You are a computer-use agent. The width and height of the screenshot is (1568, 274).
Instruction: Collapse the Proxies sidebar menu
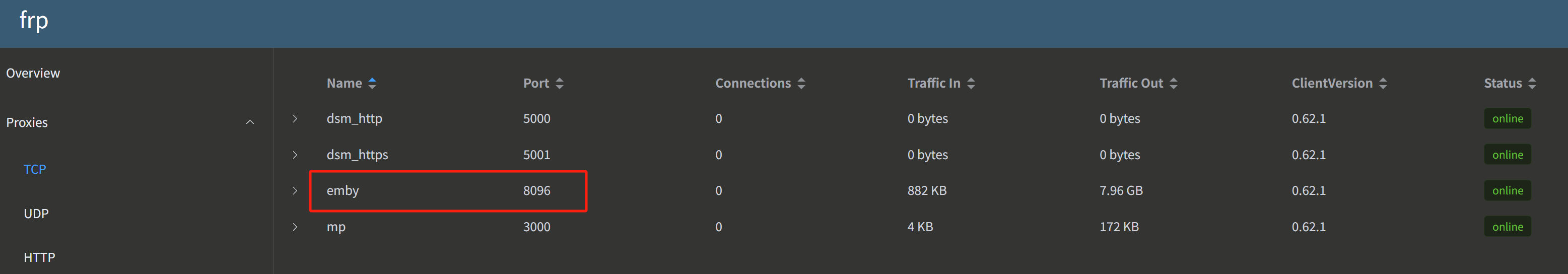(249, 122)
